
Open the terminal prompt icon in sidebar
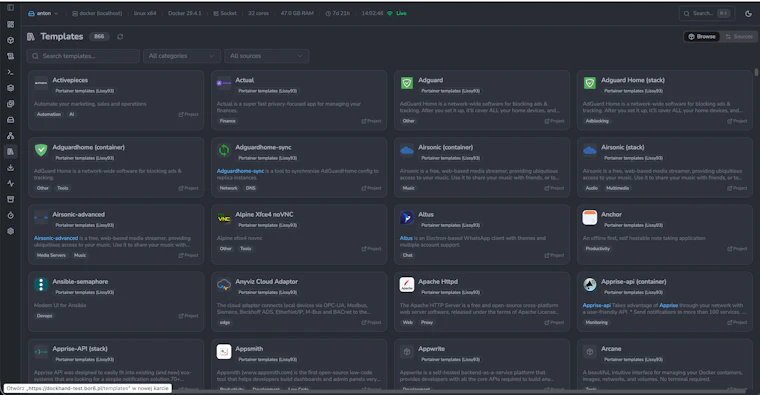[10, 72]
